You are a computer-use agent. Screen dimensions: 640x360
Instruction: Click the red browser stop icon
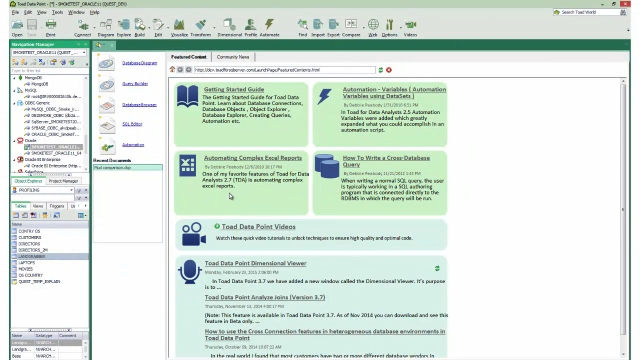[389, 70]
